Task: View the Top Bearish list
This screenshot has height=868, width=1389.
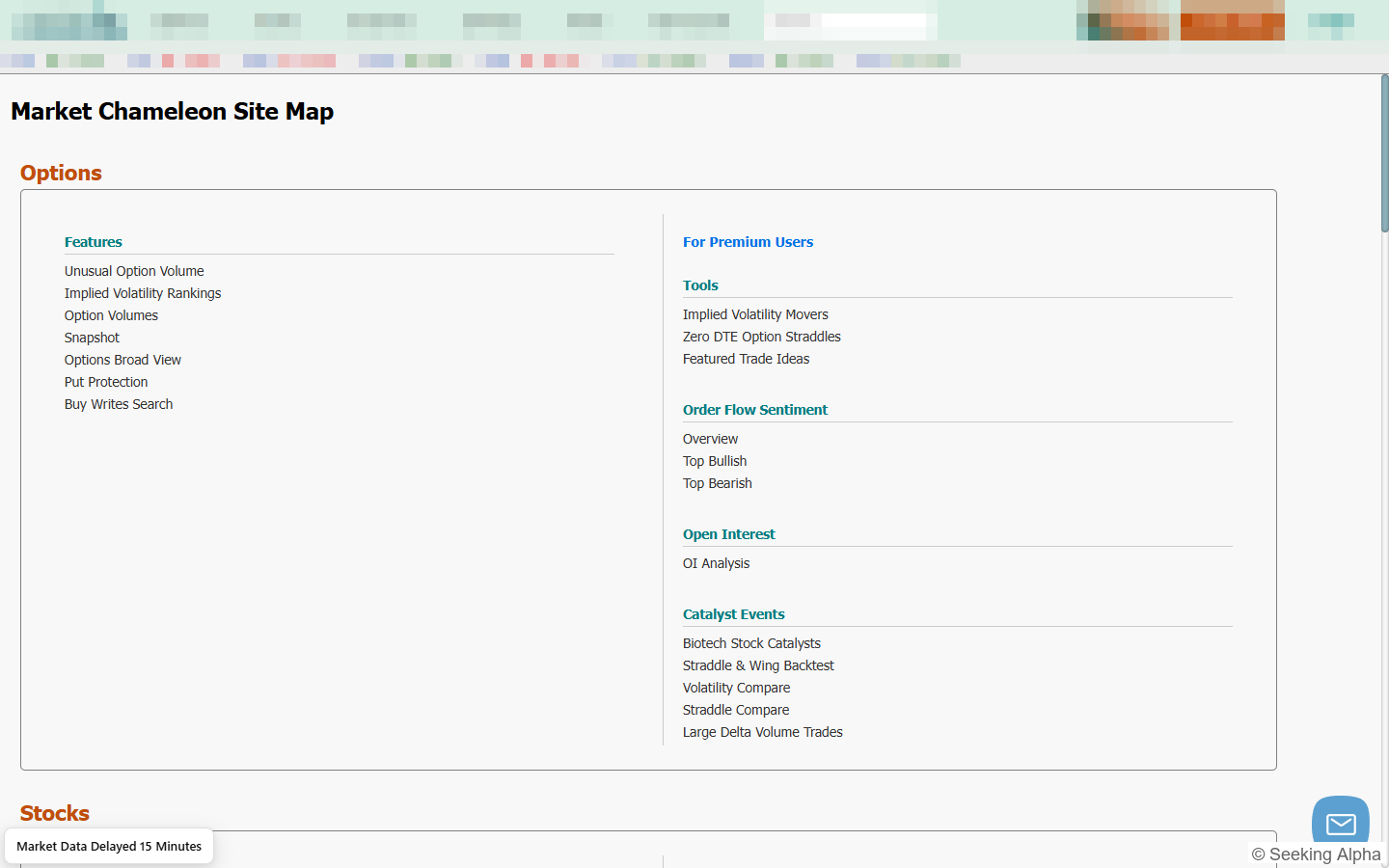Action: click(718, 483)
